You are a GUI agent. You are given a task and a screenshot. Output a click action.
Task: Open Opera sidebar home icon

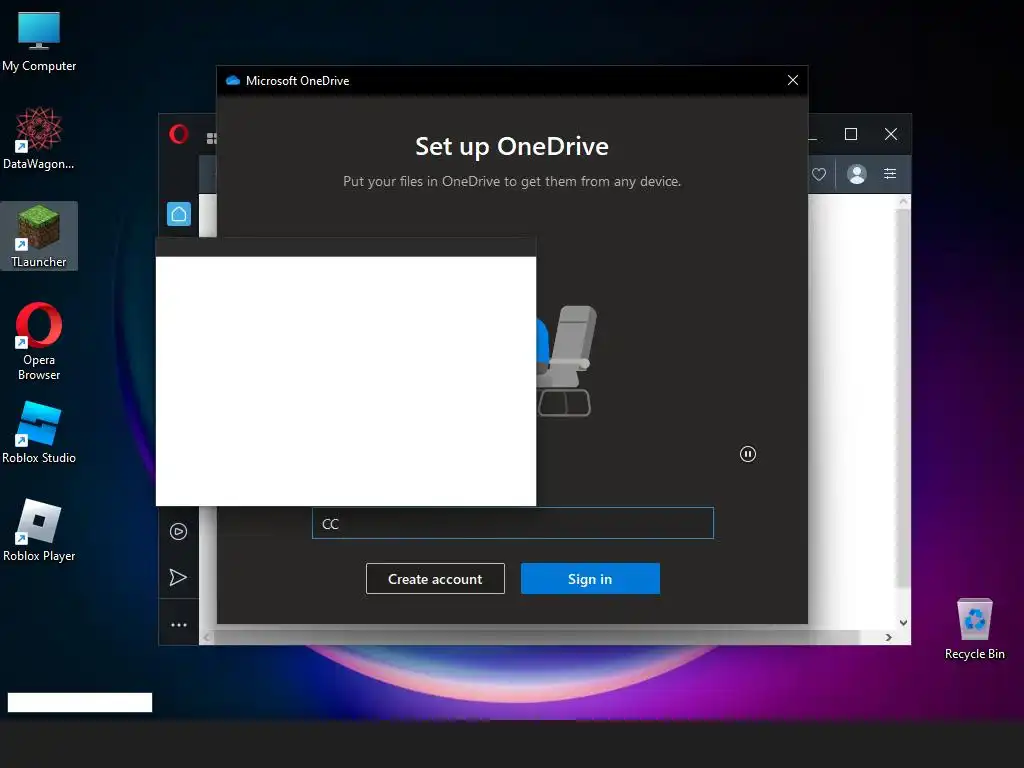[x=179, y=214]
